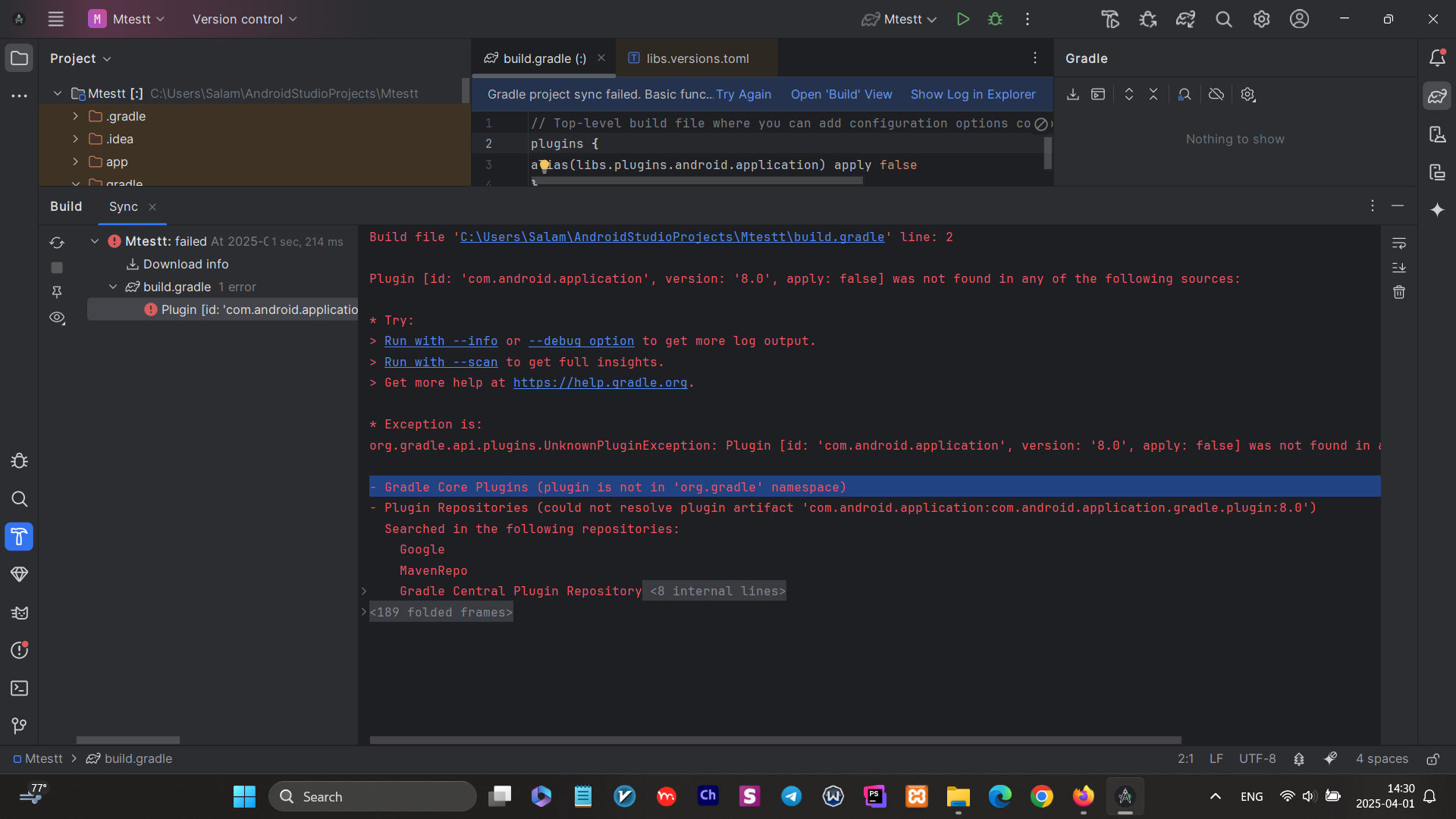Screen dimensions: 1456x819
Task: Open the help.gradle.org link
Action: pyautogui.click(x=600, y=383)
